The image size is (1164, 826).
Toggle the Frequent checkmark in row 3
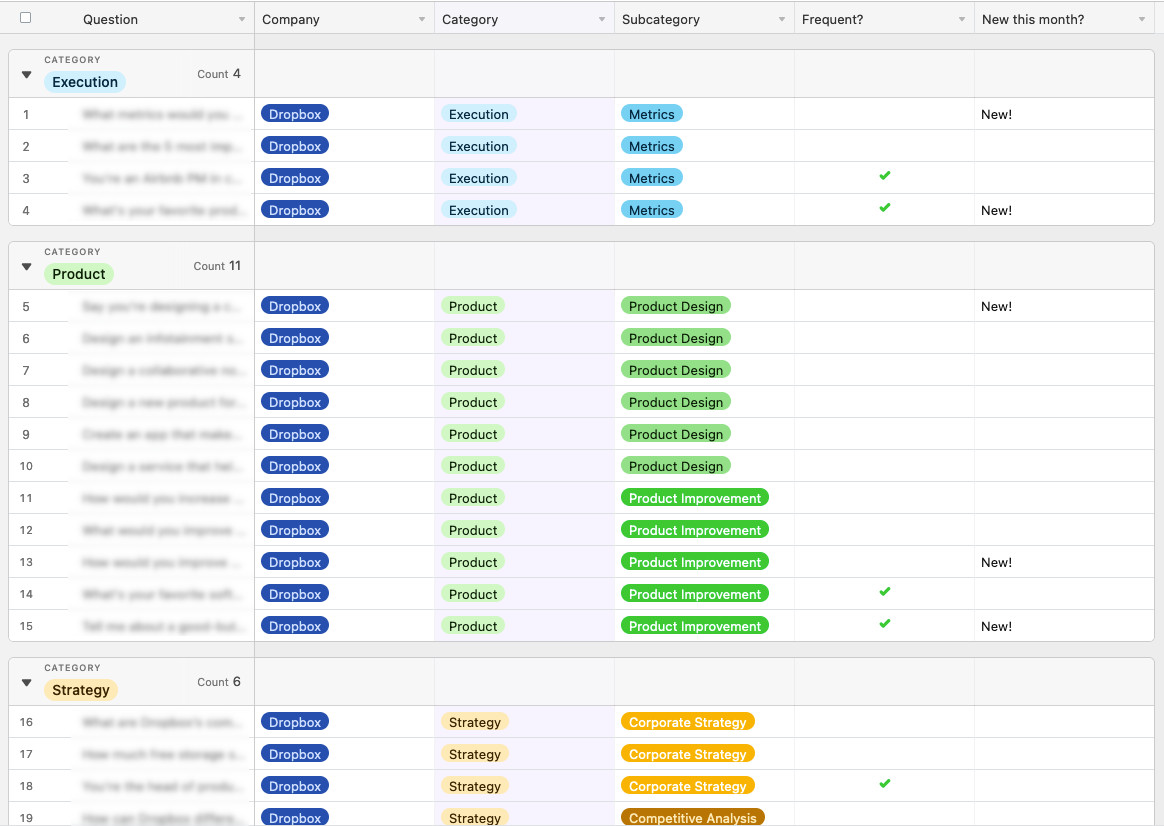click(884, 177)
